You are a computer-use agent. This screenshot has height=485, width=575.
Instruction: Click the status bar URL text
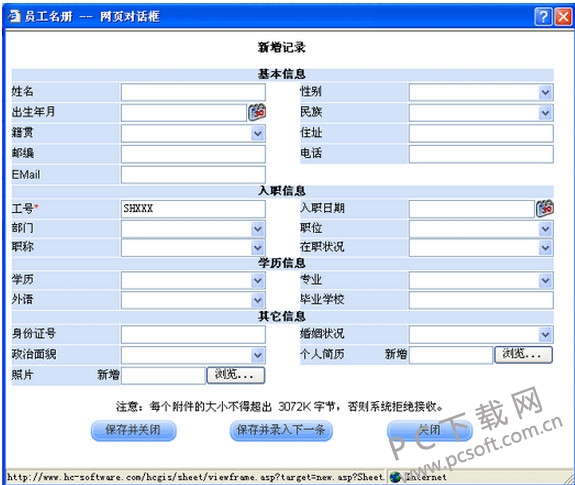pyautogui.click(x=196, y=477)
